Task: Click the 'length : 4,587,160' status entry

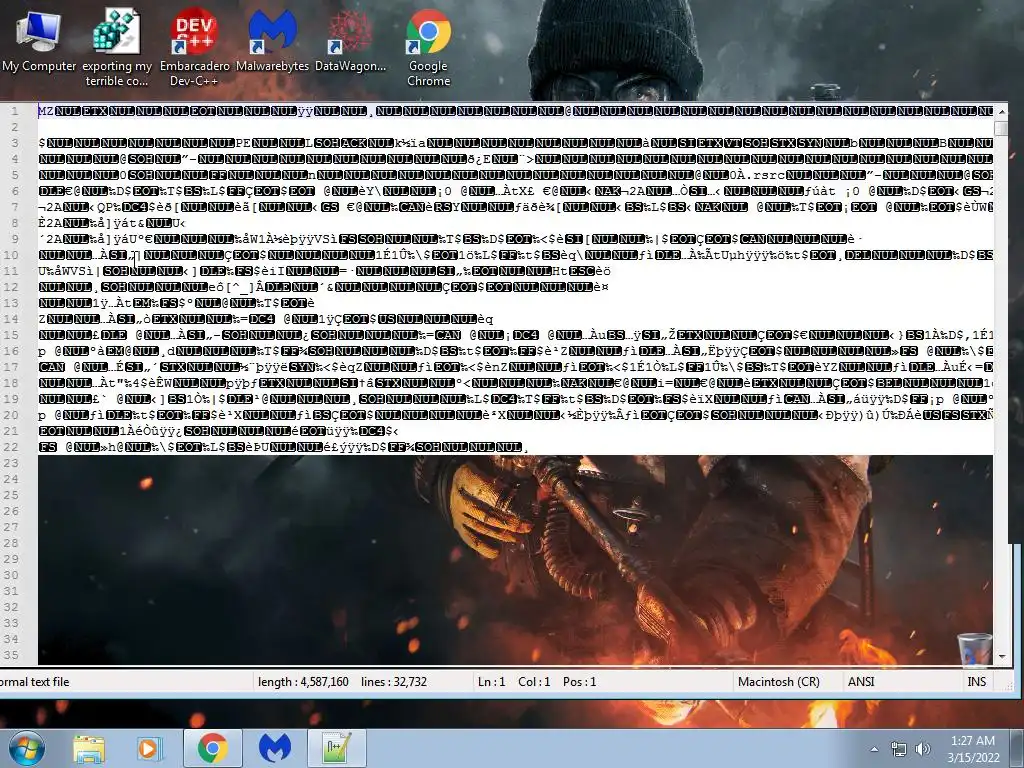Action: pos(303,682)
